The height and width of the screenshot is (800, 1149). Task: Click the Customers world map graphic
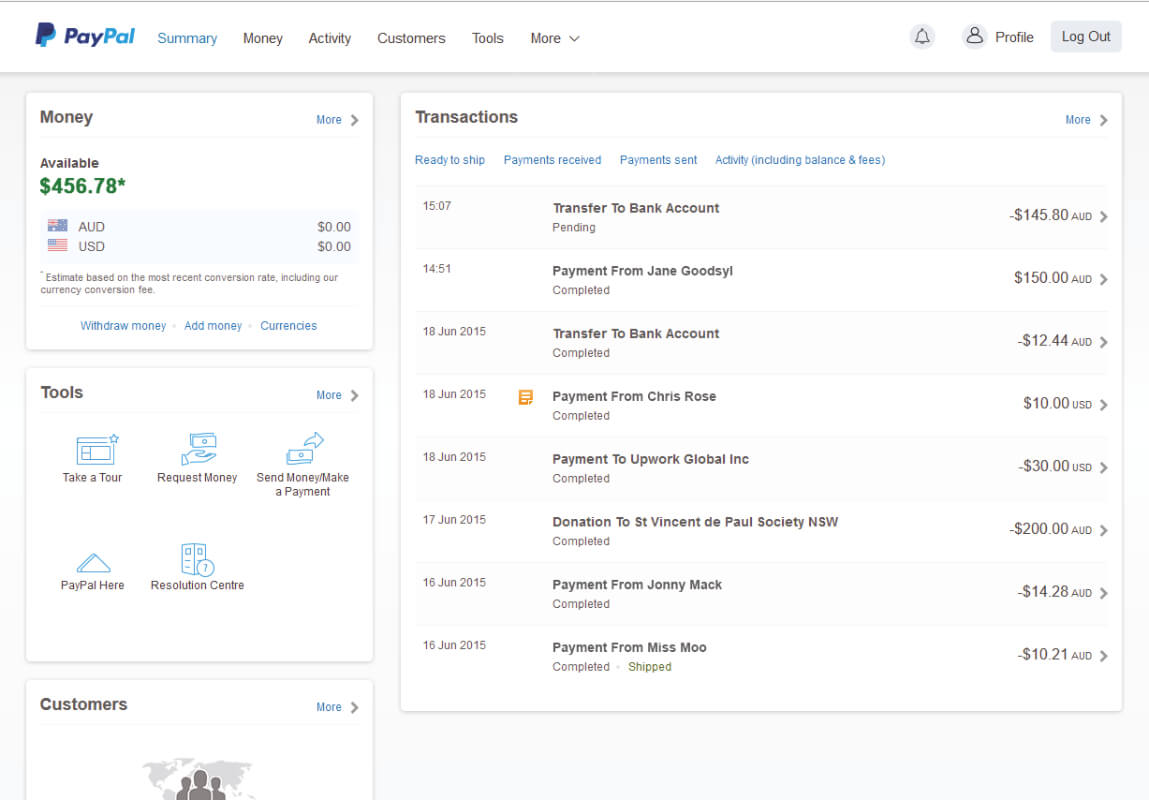(x=199, y=779)
